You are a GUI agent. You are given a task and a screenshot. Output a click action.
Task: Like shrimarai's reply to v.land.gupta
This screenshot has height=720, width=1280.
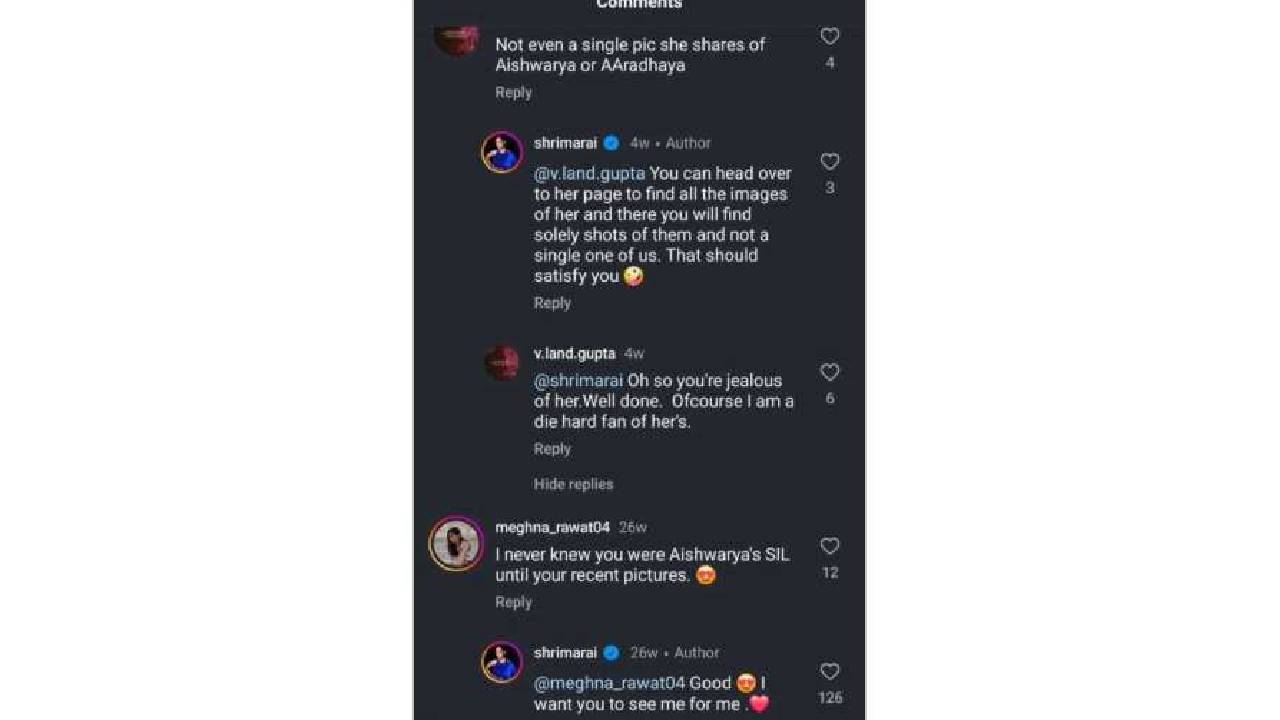(x=829, y=162)
